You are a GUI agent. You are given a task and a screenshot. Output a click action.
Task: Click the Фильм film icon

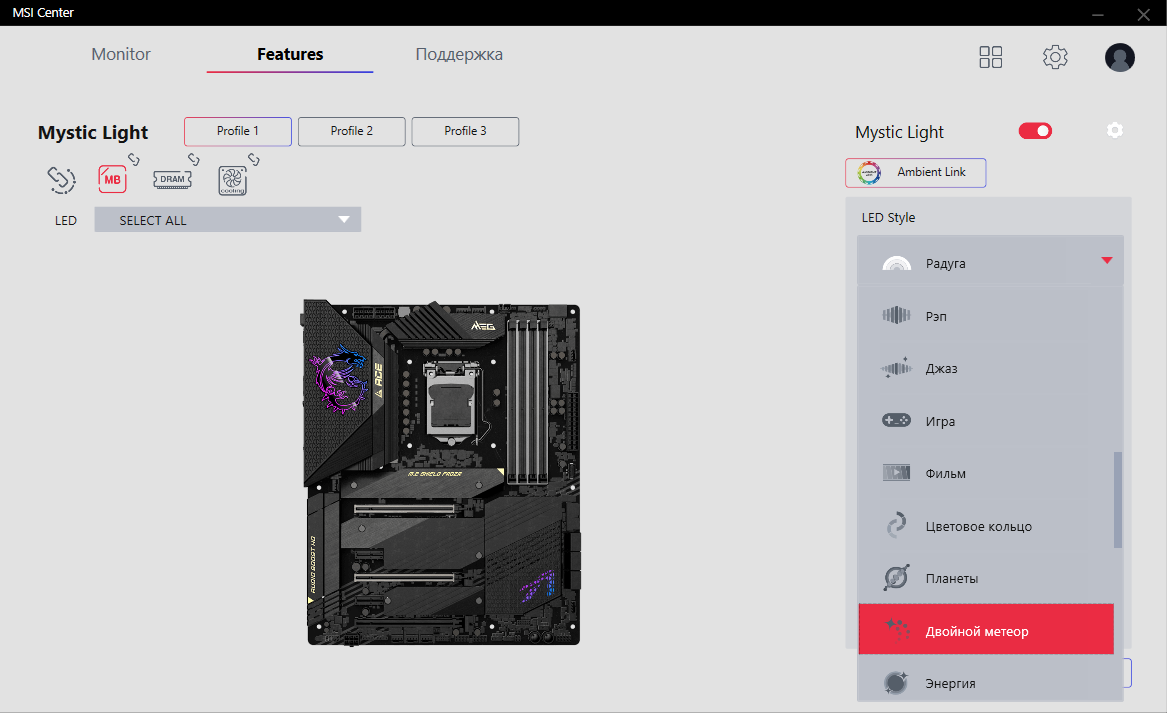(896, 473)
